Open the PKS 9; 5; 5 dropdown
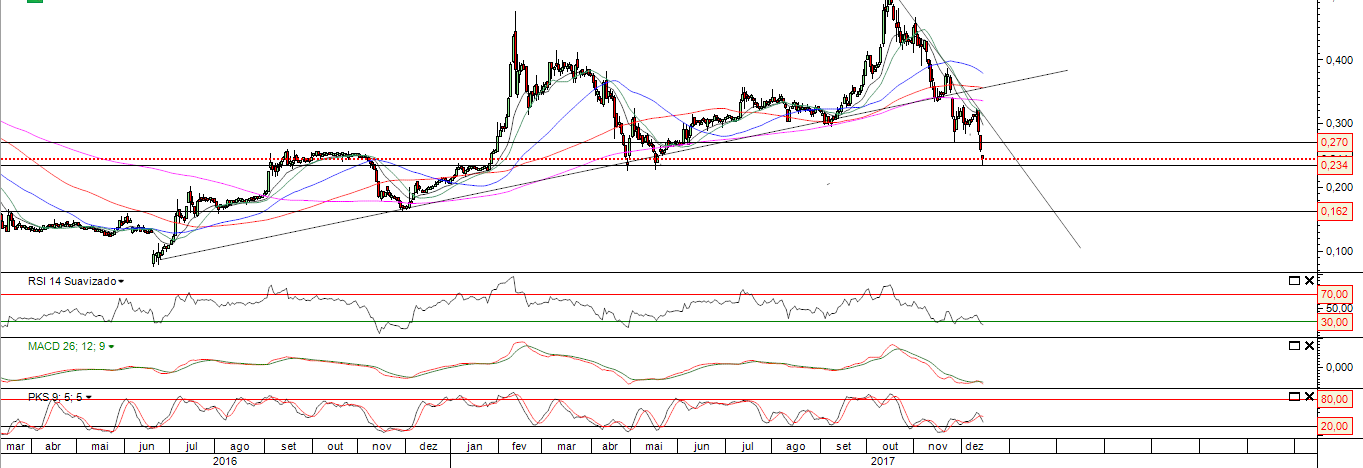The image size is (1363, 468). [x=89, y=397]
